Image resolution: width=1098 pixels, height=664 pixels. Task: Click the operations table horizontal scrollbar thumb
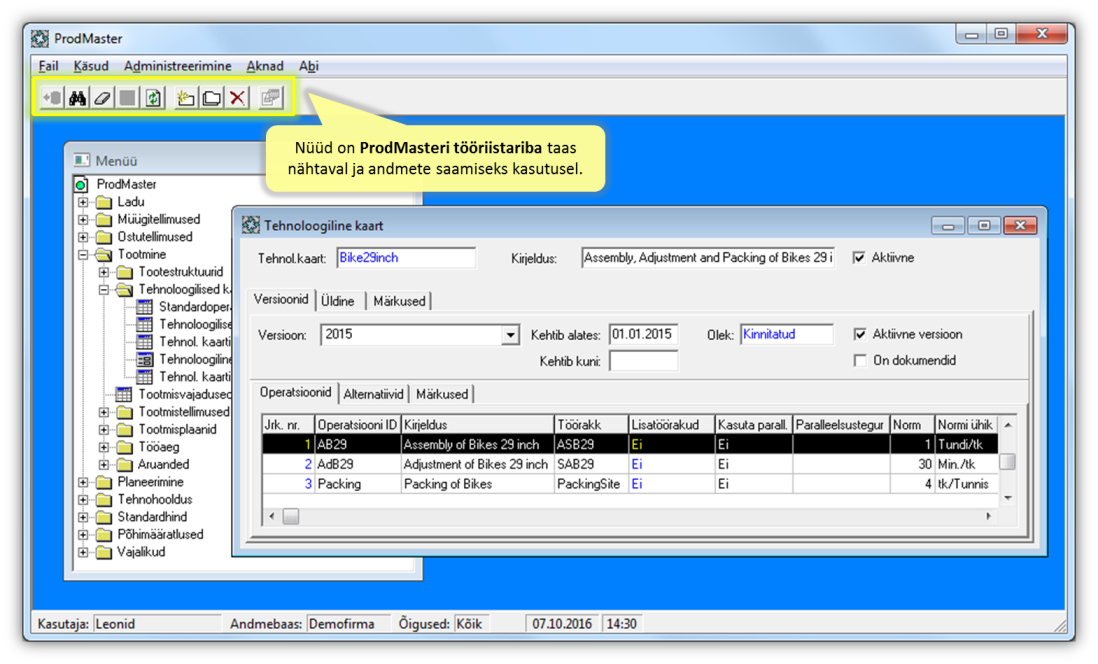[291, 516]
